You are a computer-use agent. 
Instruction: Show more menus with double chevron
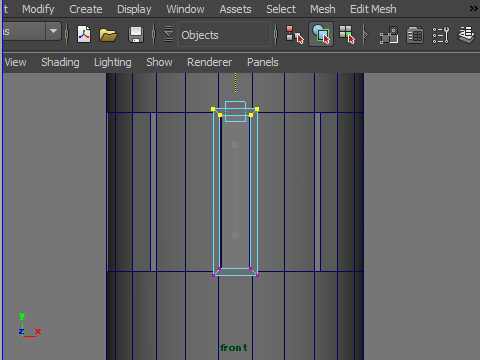pyautogui.click(x=473, y=8)
